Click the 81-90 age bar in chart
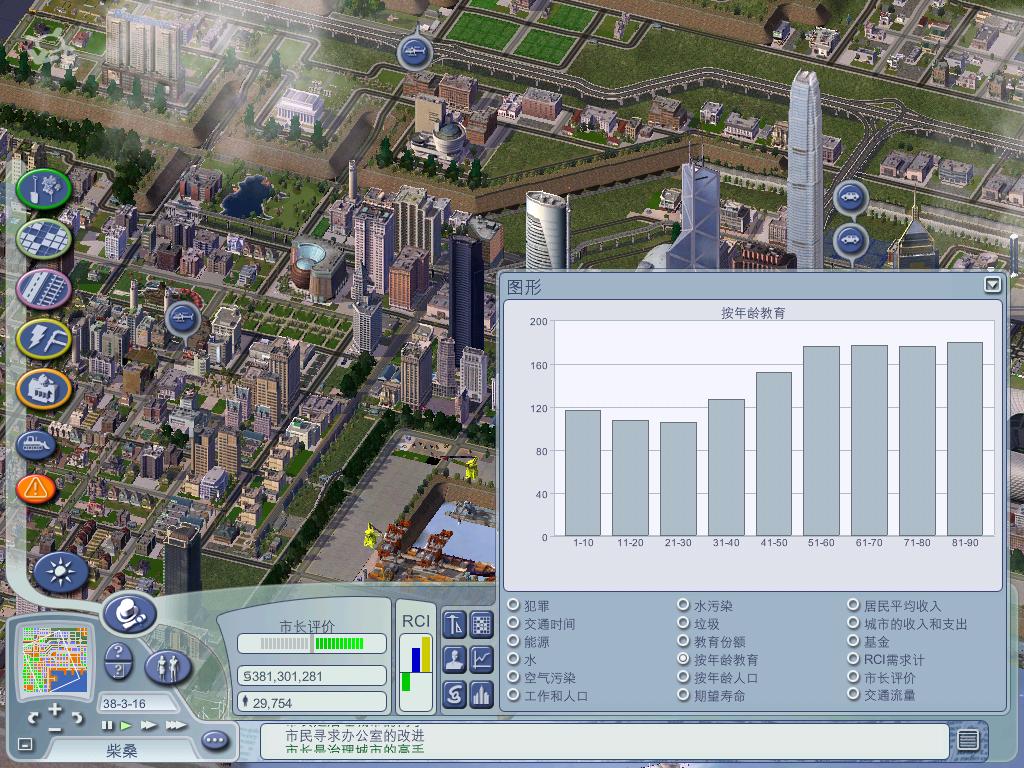The height and width of the screenshot is (768, 1024). 965,439
